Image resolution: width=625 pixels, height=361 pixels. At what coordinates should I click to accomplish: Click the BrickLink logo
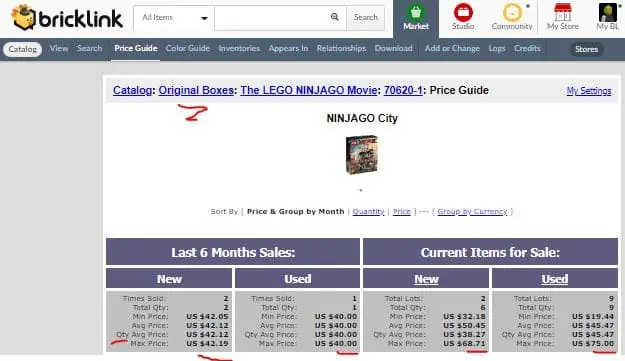coord(67,18)
